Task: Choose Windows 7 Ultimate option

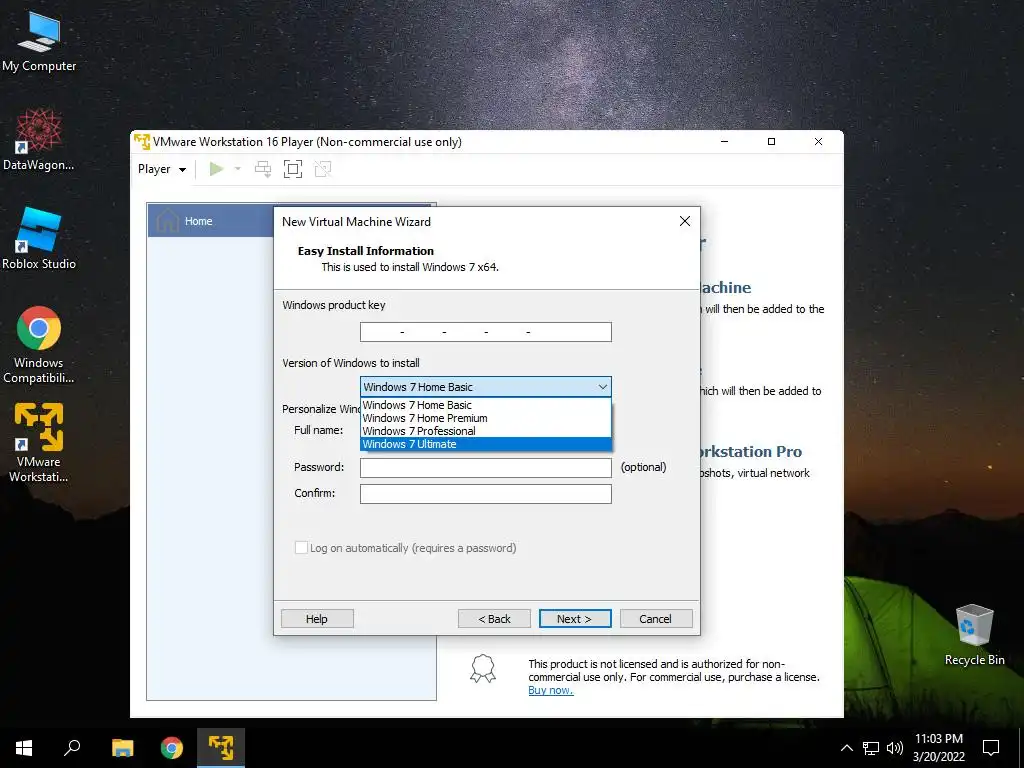Action: [485, 444]
